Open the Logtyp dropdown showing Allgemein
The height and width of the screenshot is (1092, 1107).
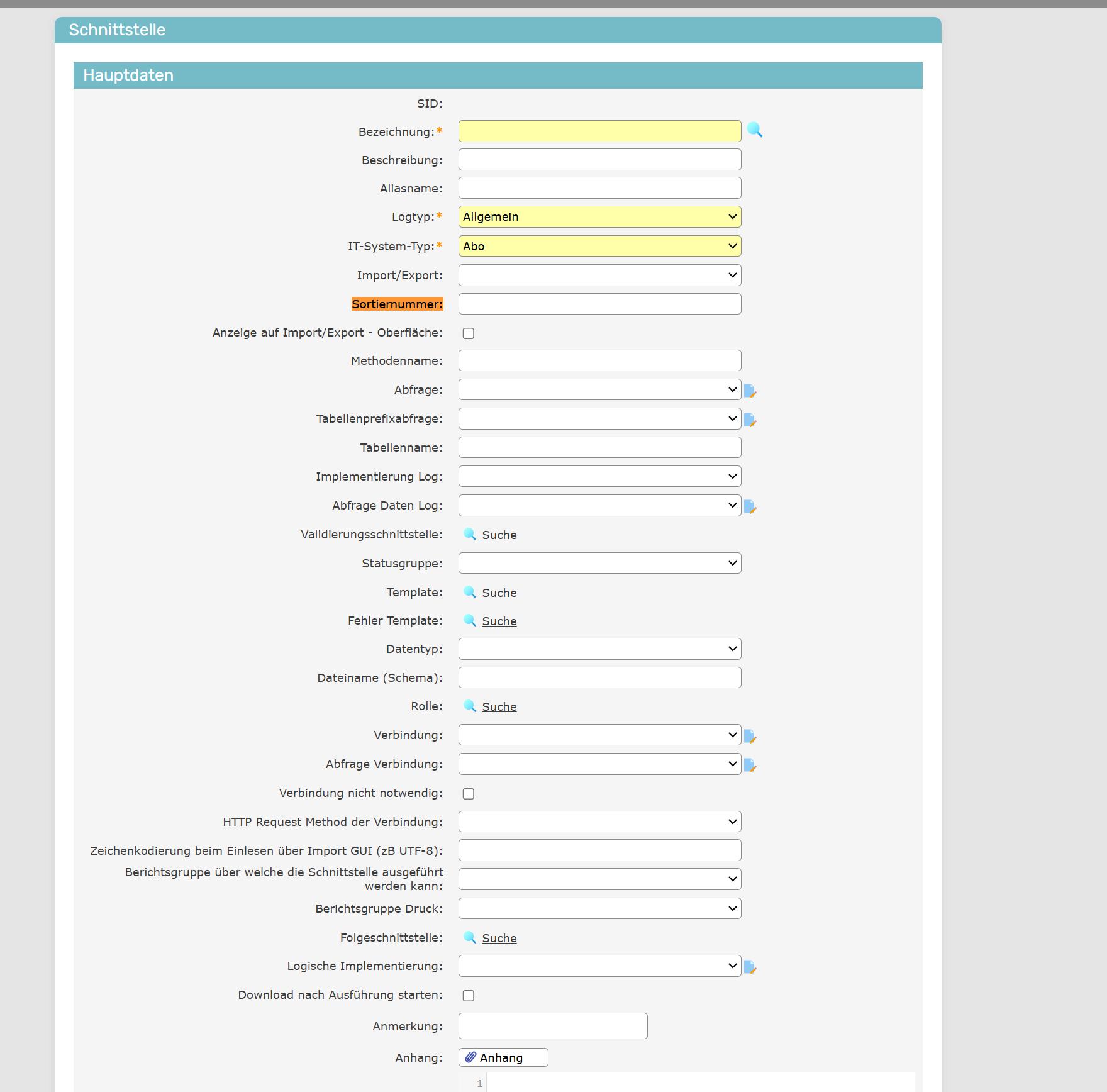click(599, 217)
